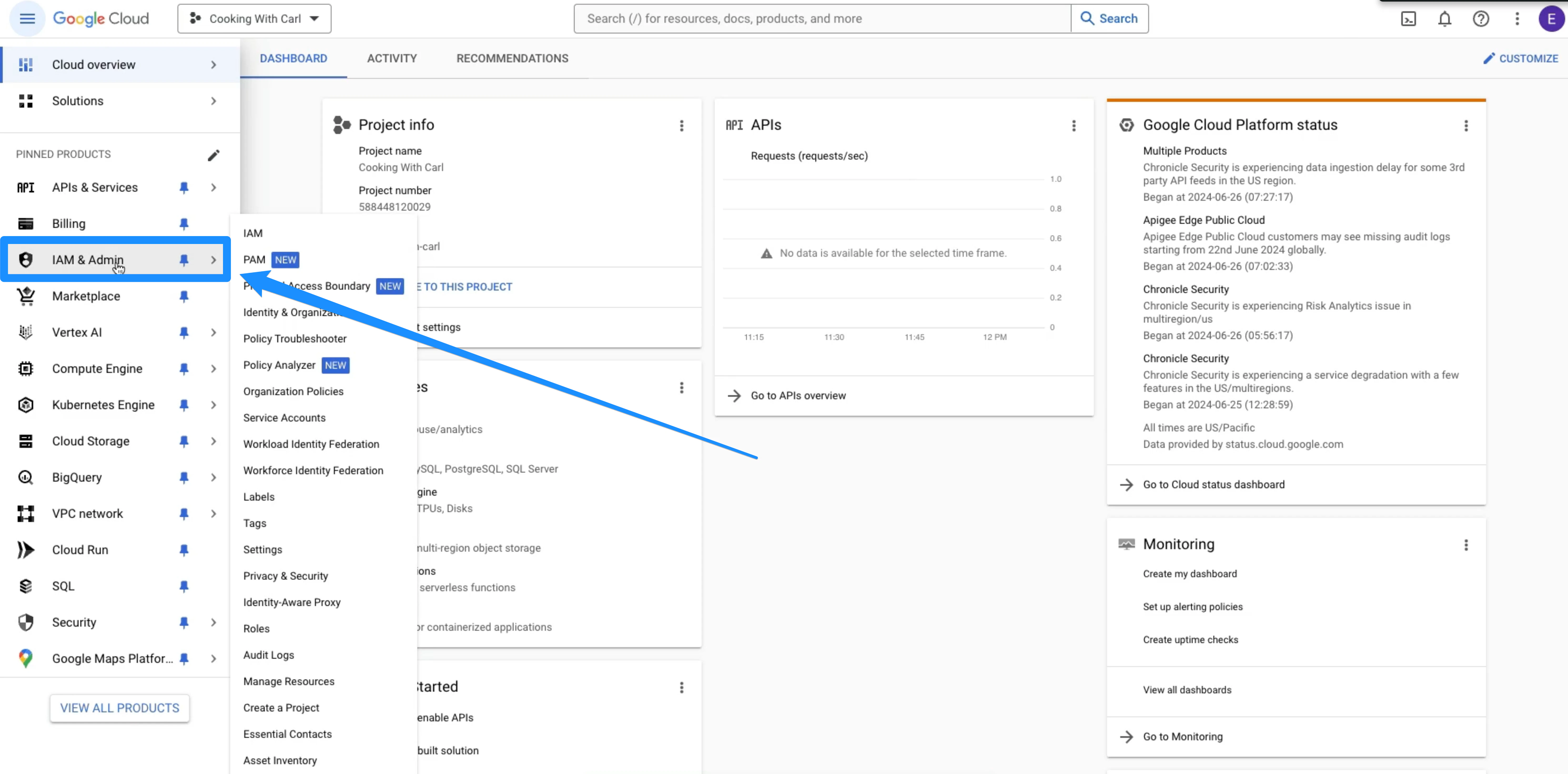Unpin Billing from pinned products
Image resolution: width=1568 pixels, height=774 pixels.
tap(184, 223)
